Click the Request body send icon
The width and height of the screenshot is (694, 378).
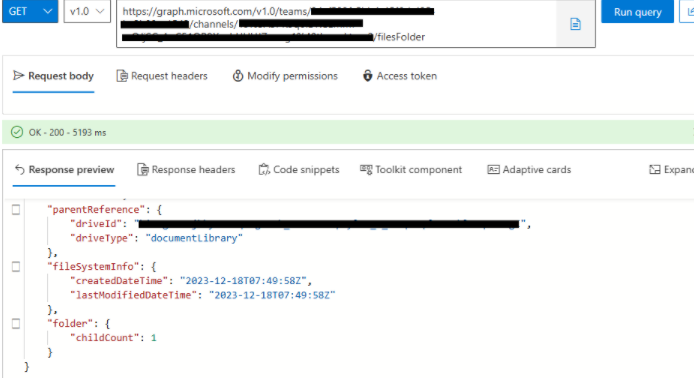coord(19,76)
